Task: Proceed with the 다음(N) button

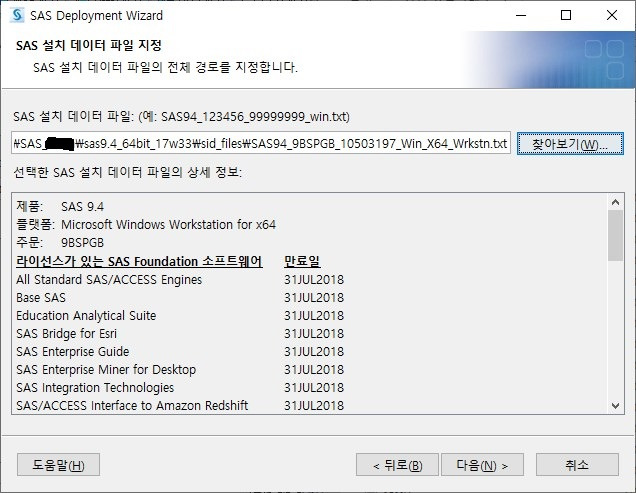Action: 482,465
